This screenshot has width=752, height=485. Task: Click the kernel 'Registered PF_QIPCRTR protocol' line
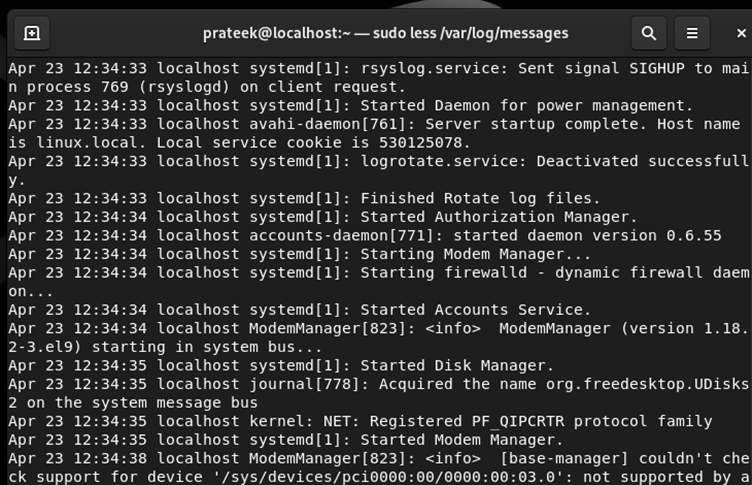[360, 421]
